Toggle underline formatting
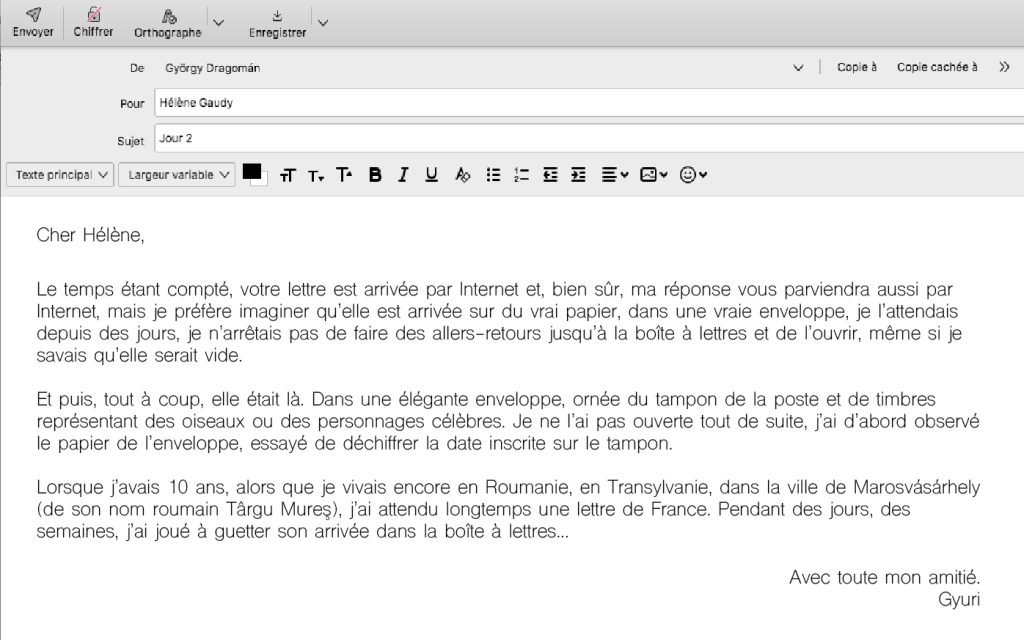The width and height of the screenshot is (1024, 640). [x=431, y=175]
